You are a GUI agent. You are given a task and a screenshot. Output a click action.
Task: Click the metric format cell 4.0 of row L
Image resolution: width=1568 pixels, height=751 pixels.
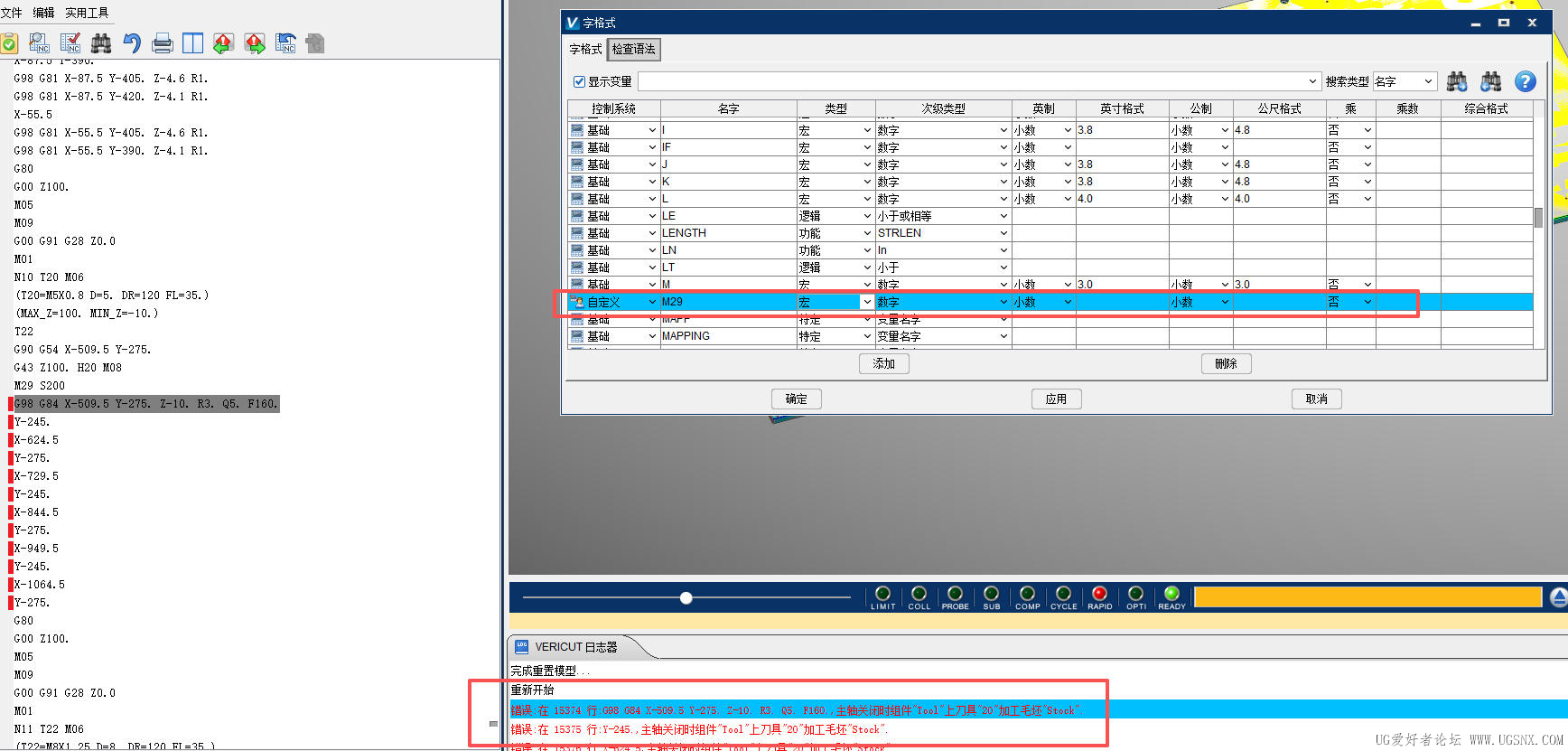tap(1280, 199)
